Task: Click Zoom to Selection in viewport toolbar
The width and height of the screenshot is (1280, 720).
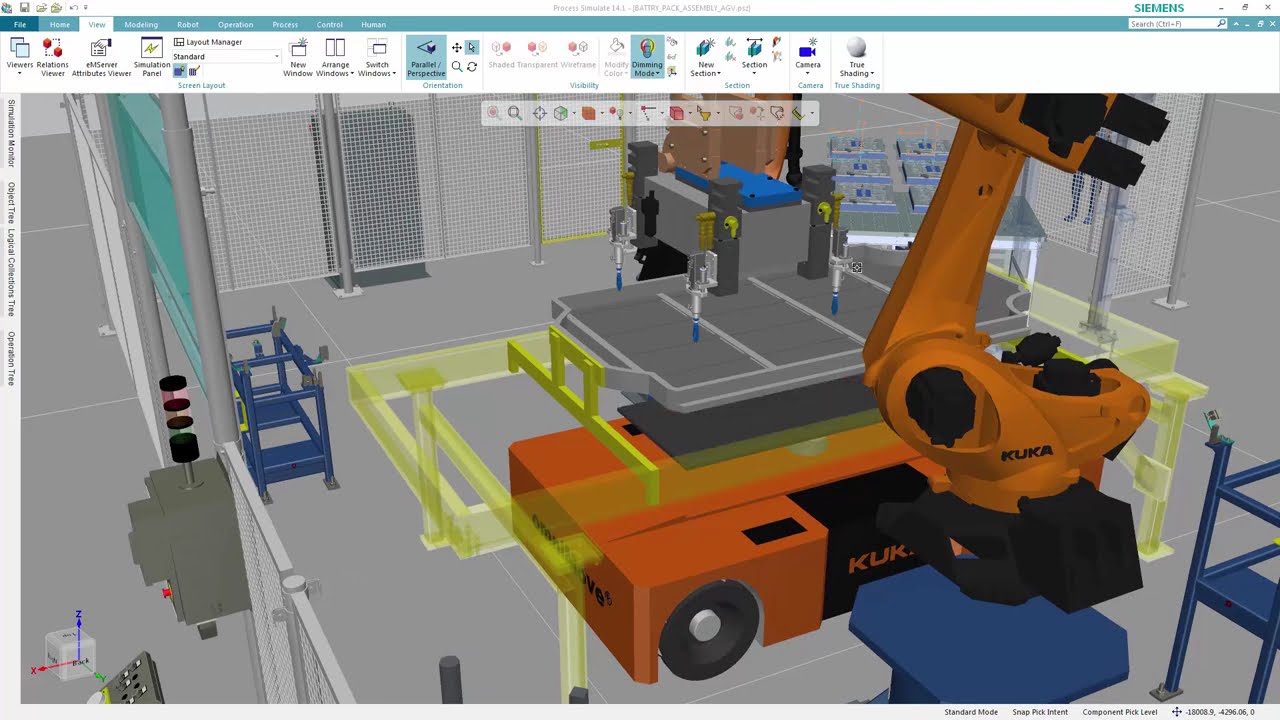Action: (x=493, y=113)
